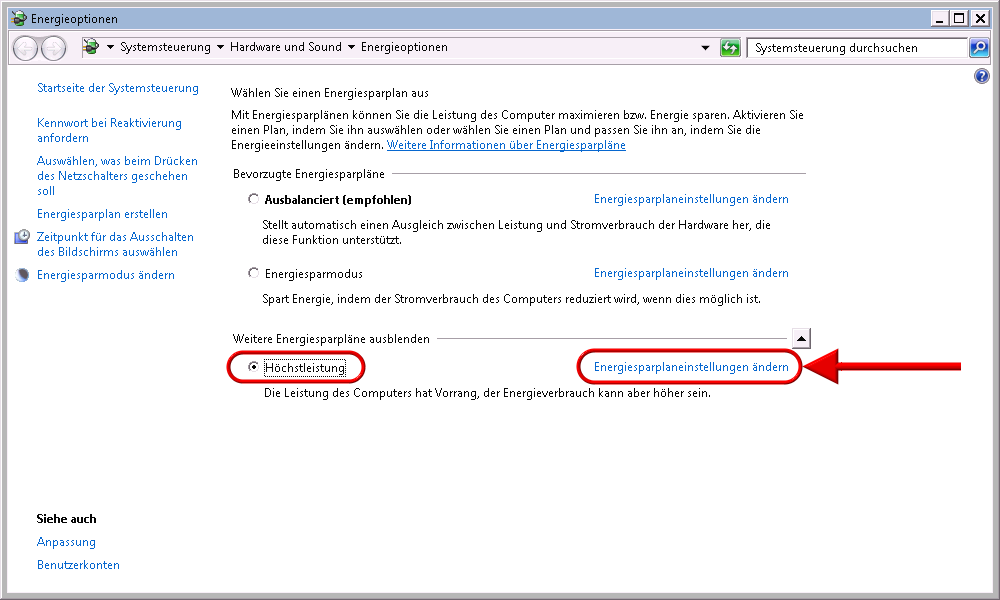Select the Energiesparmodus plan radio button
Screen dimensions: 1000x600
point(253,274)
